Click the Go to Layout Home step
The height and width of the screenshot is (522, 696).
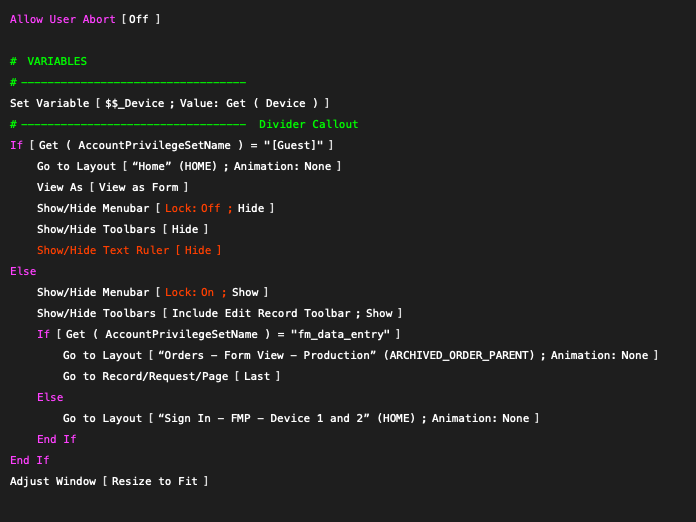coord(189,166)
